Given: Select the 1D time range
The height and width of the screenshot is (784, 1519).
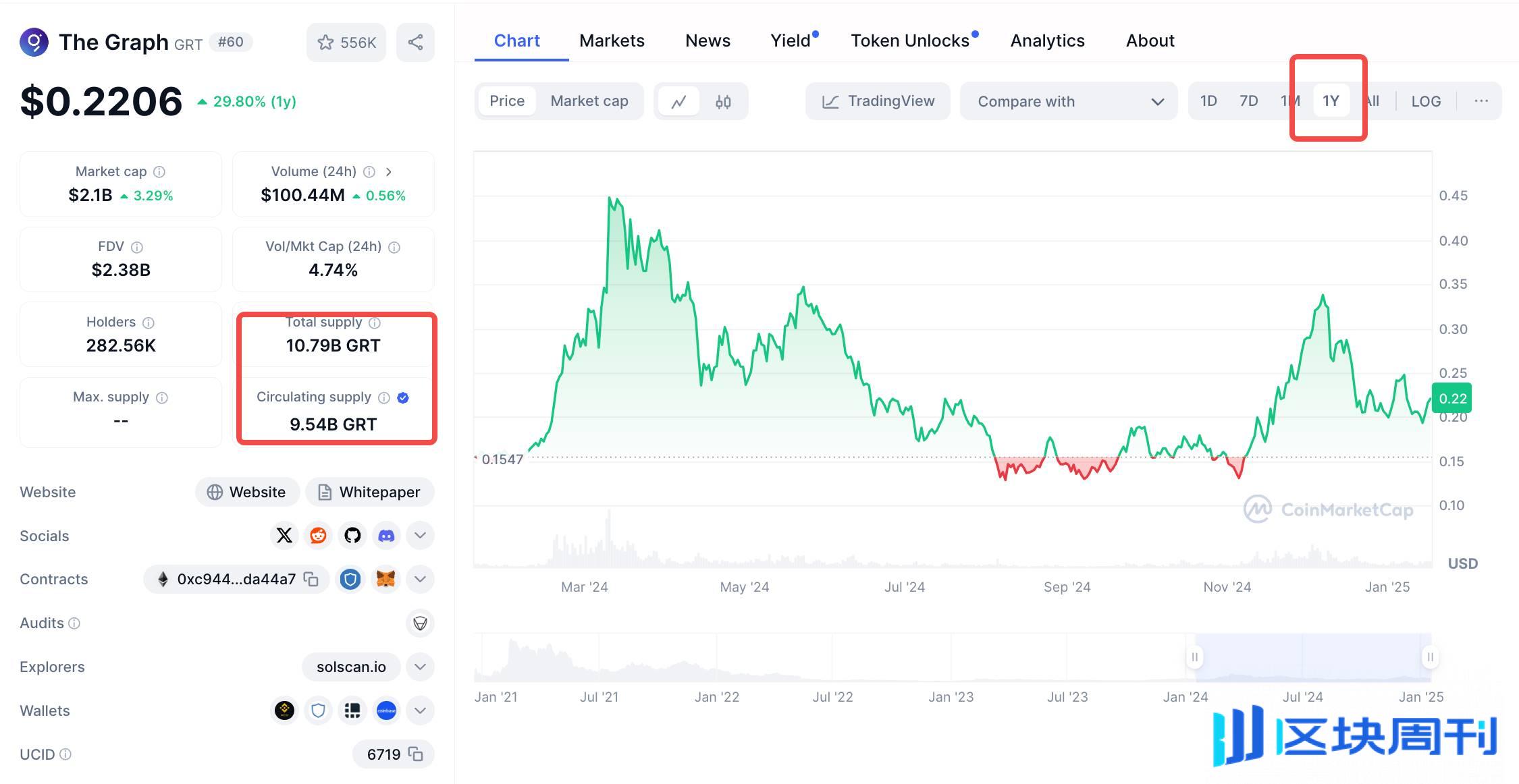Looking at the screenshot, I should (x=1208, y=101).
